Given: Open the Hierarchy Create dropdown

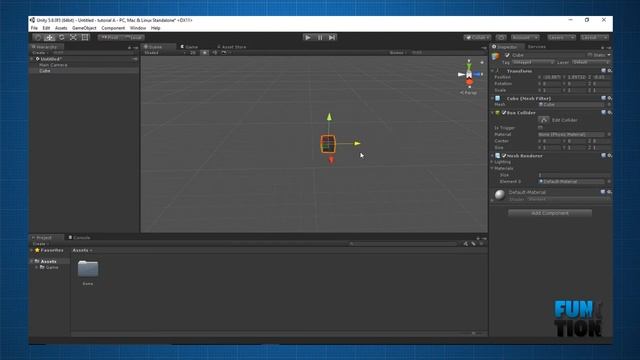Looking at the screenshot, I should click(x=40, y=53).
